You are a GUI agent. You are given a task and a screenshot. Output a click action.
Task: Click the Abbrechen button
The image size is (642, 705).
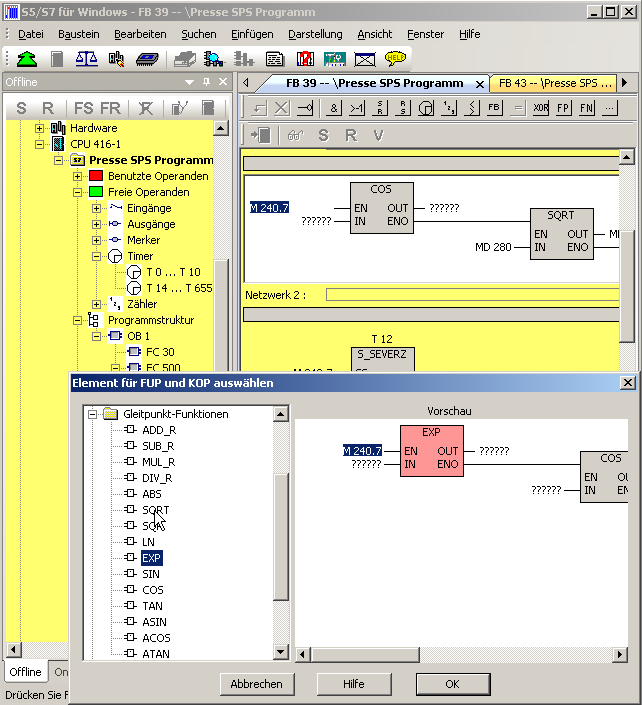point(257,684)
